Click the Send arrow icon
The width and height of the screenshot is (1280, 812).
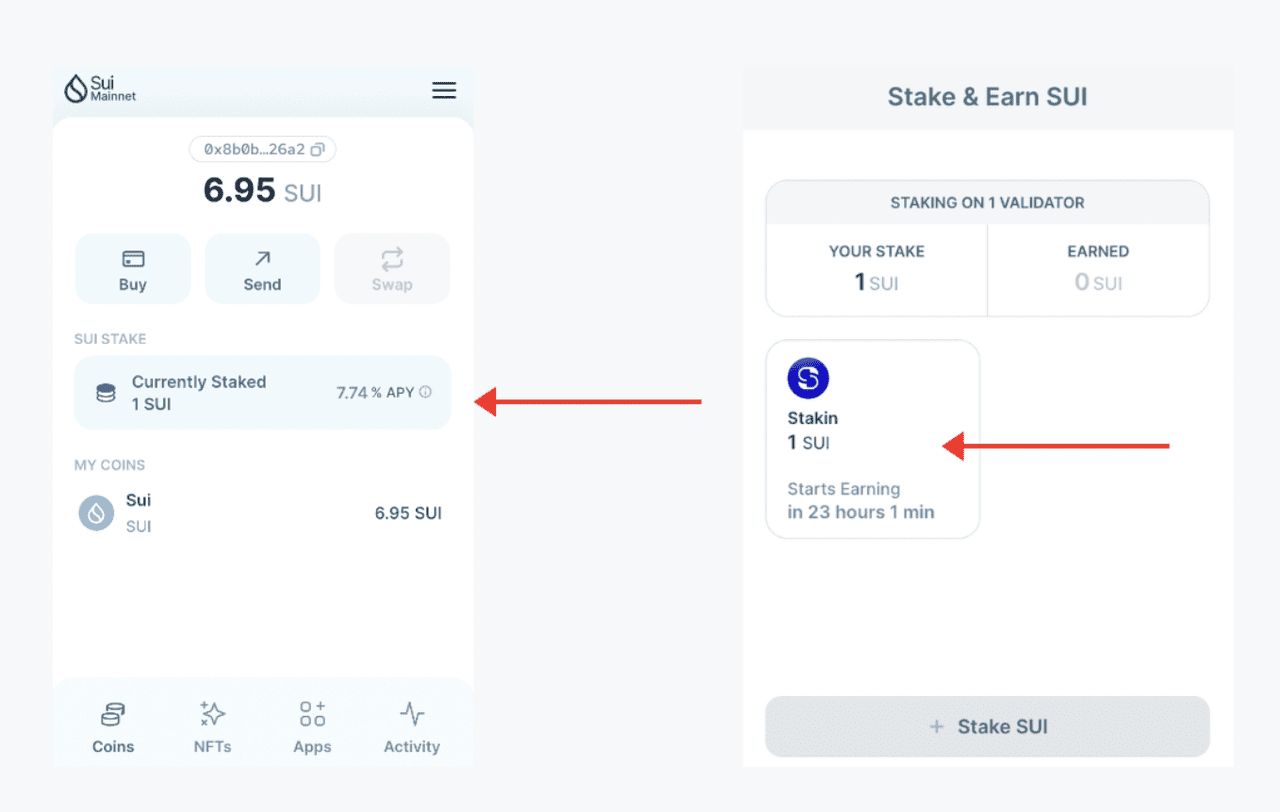coord(262,259)
